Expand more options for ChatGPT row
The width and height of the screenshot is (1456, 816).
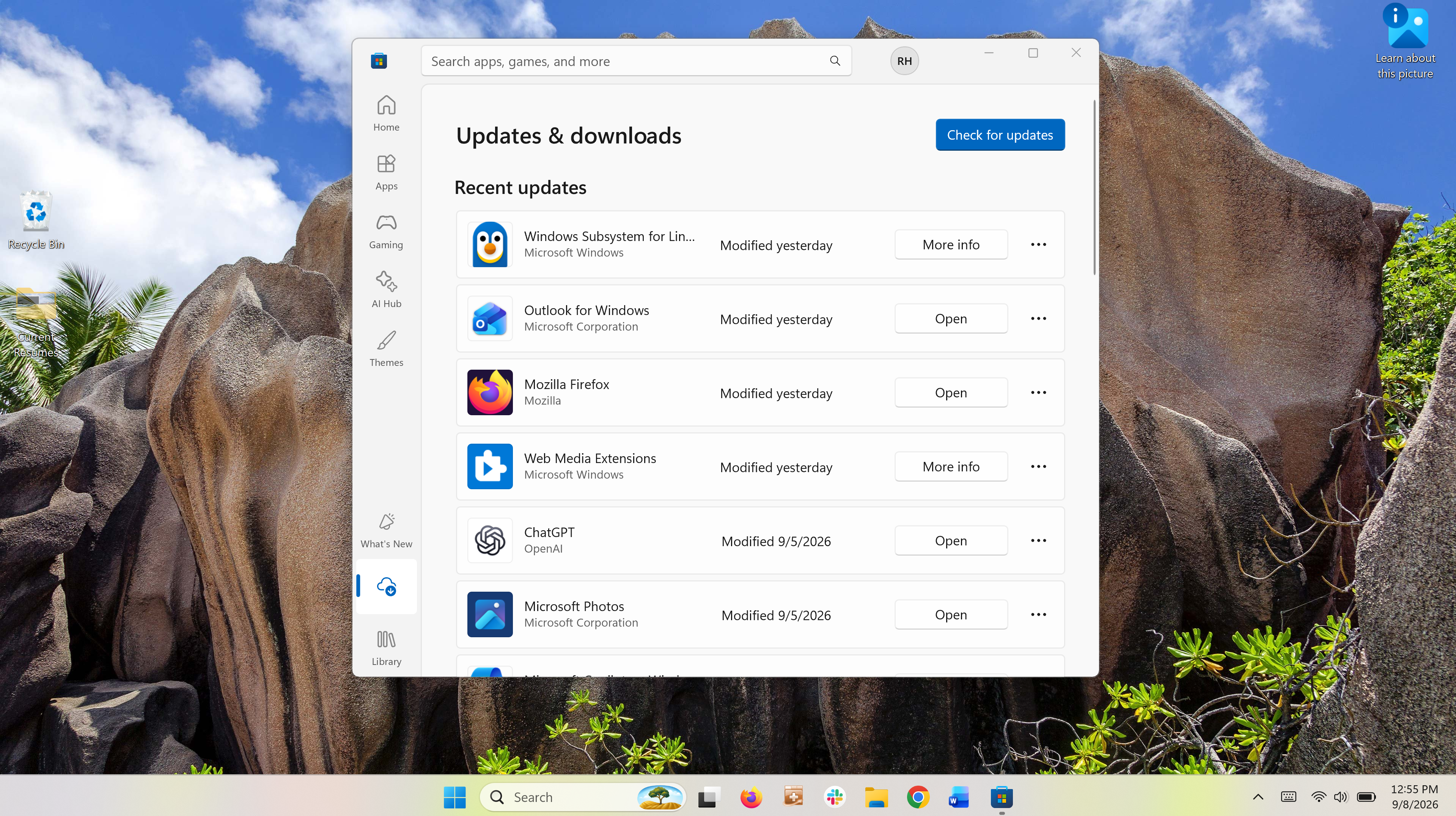coord(1038,540)
